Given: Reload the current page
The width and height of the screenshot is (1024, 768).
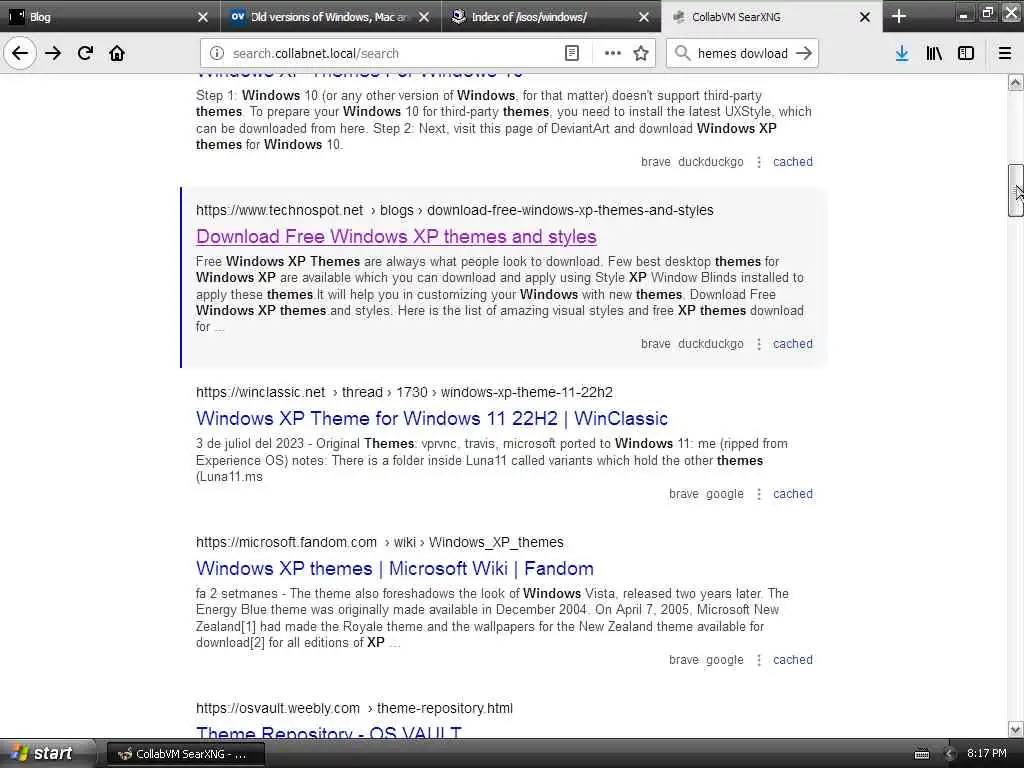Looking at the screenshot, I should (x=85, y=53).
